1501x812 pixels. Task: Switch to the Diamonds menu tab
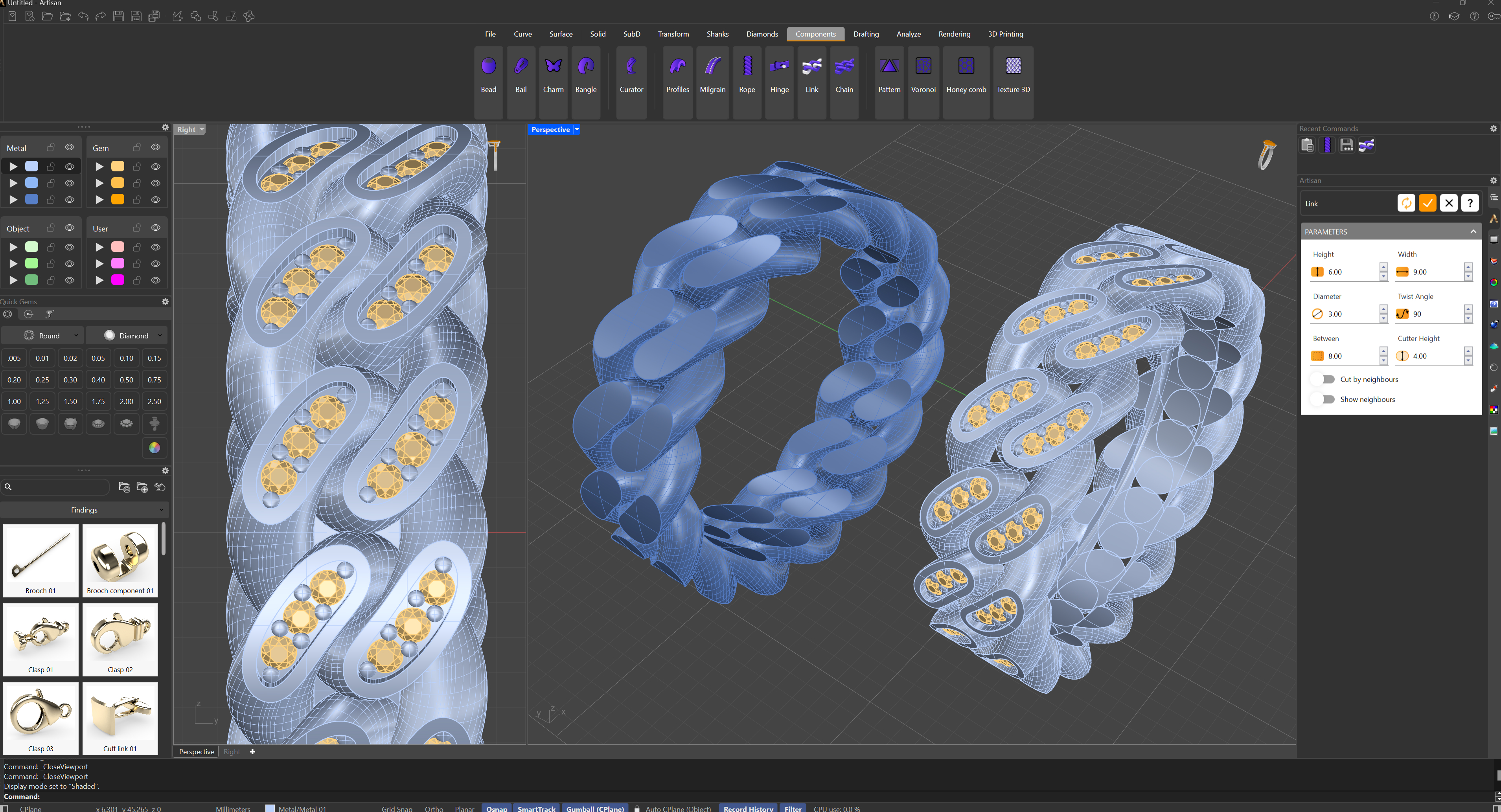[x=762, y=34]
